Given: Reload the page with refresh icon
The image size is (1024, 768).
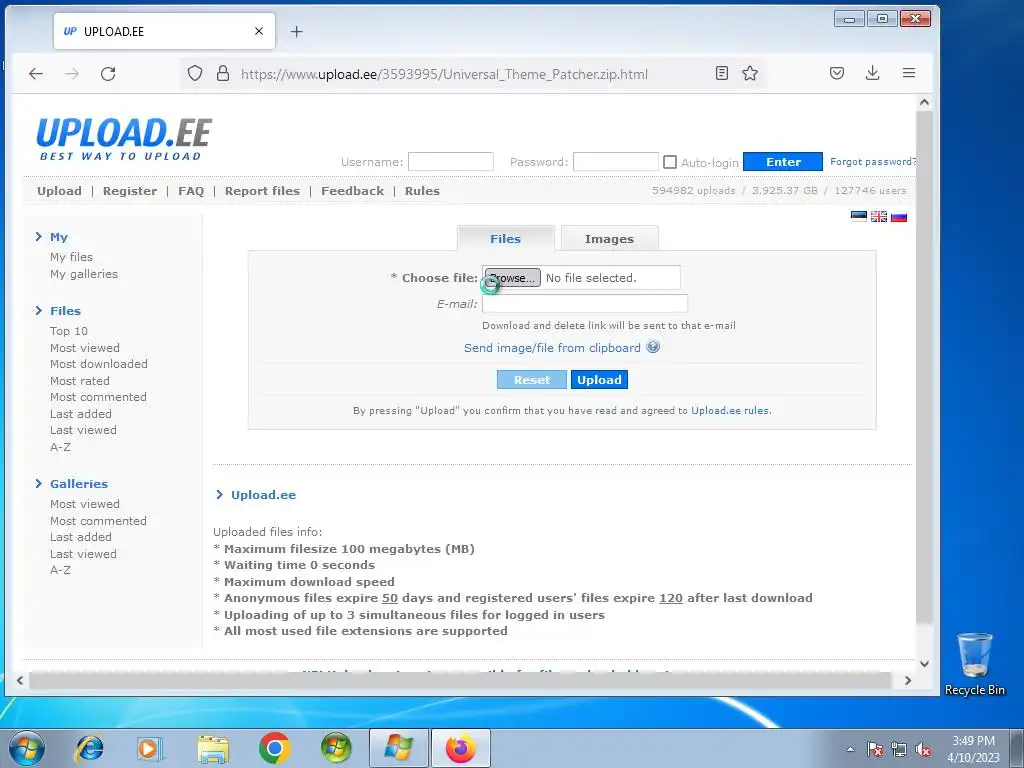Looking at the screenshot, I should coord(108,74).
